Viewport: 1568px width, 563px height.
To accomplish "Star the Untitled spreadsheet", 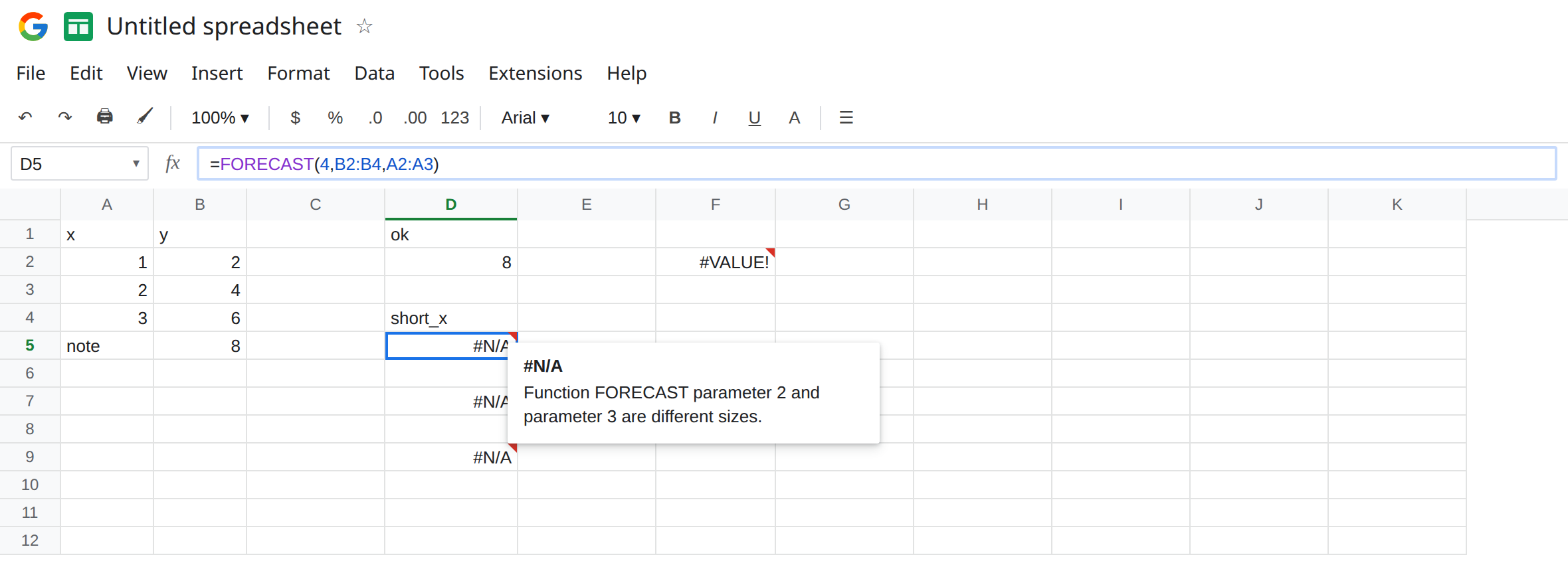I will (x=364, y=27).
